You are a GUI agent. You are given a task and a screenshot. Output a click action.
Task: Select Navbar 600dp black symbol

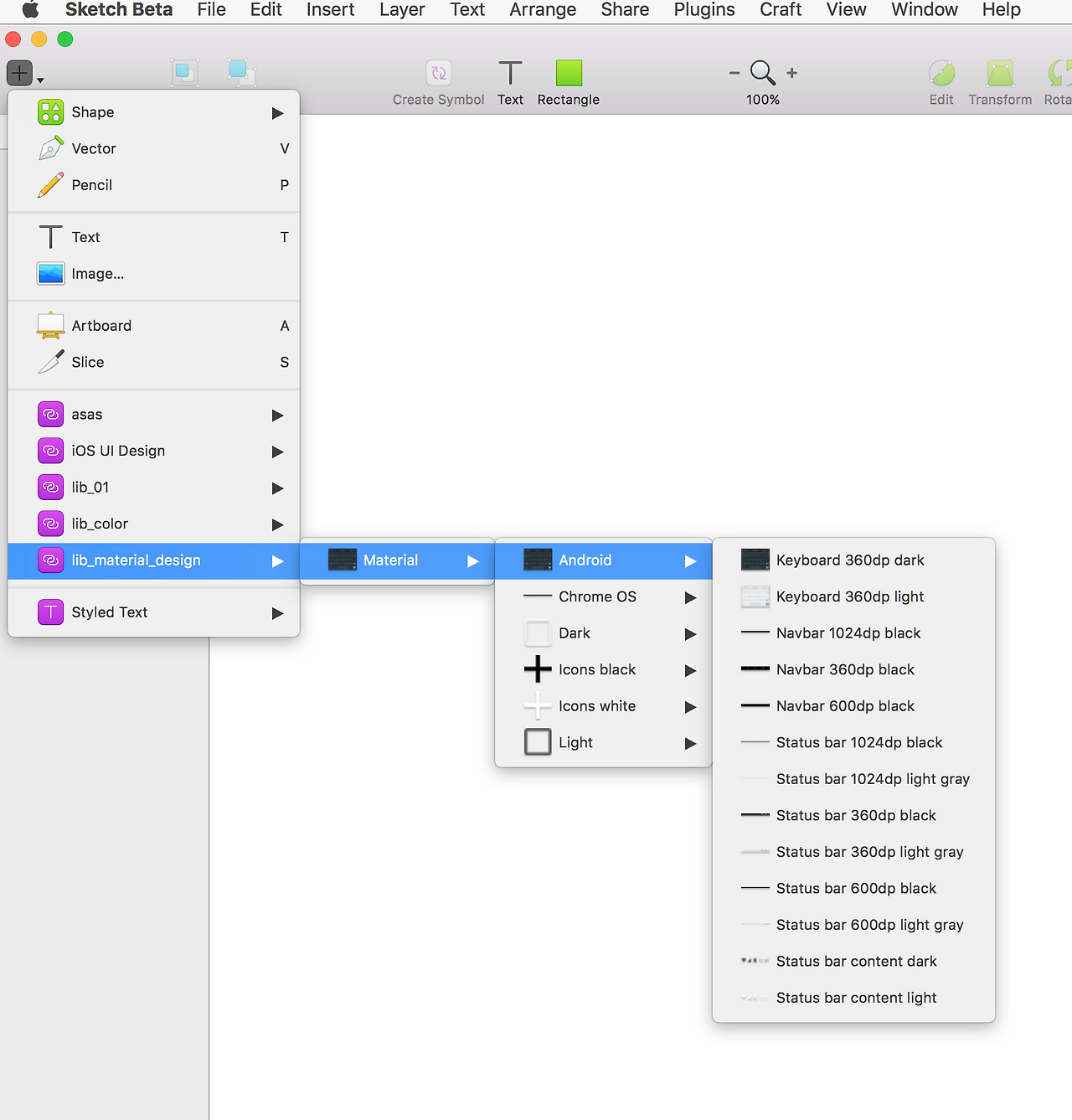coord(853,706)
